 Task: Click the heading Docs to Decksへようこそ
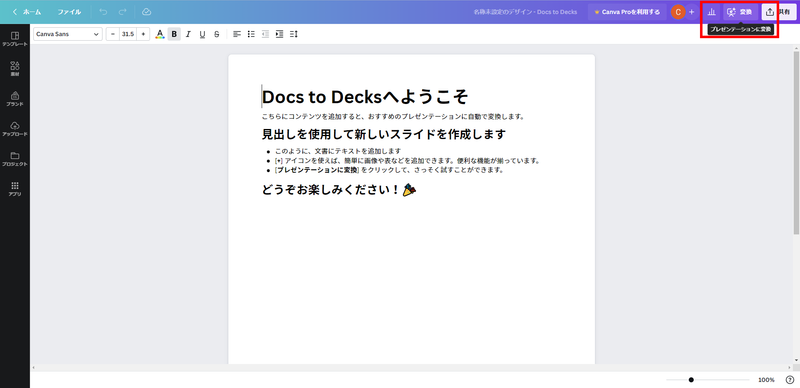pos(365,96)
